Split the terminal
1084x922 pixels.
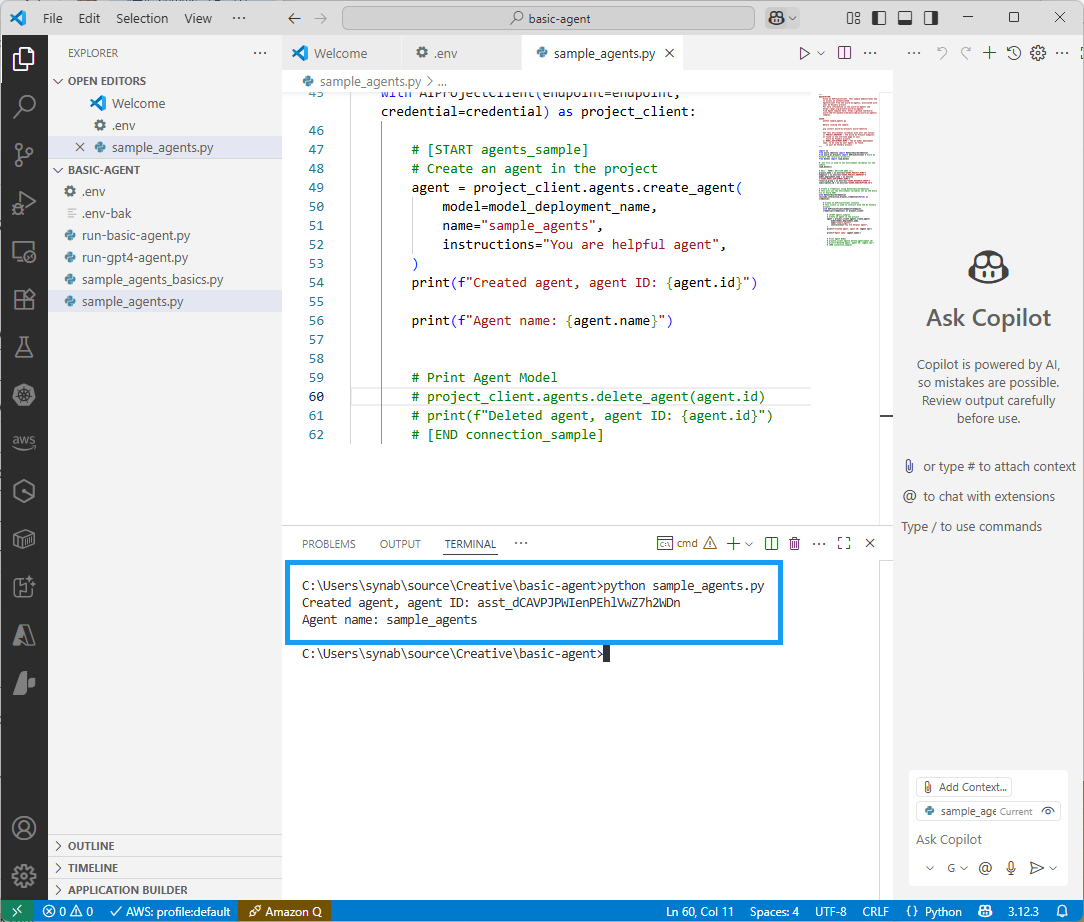[x=772, y=543]
